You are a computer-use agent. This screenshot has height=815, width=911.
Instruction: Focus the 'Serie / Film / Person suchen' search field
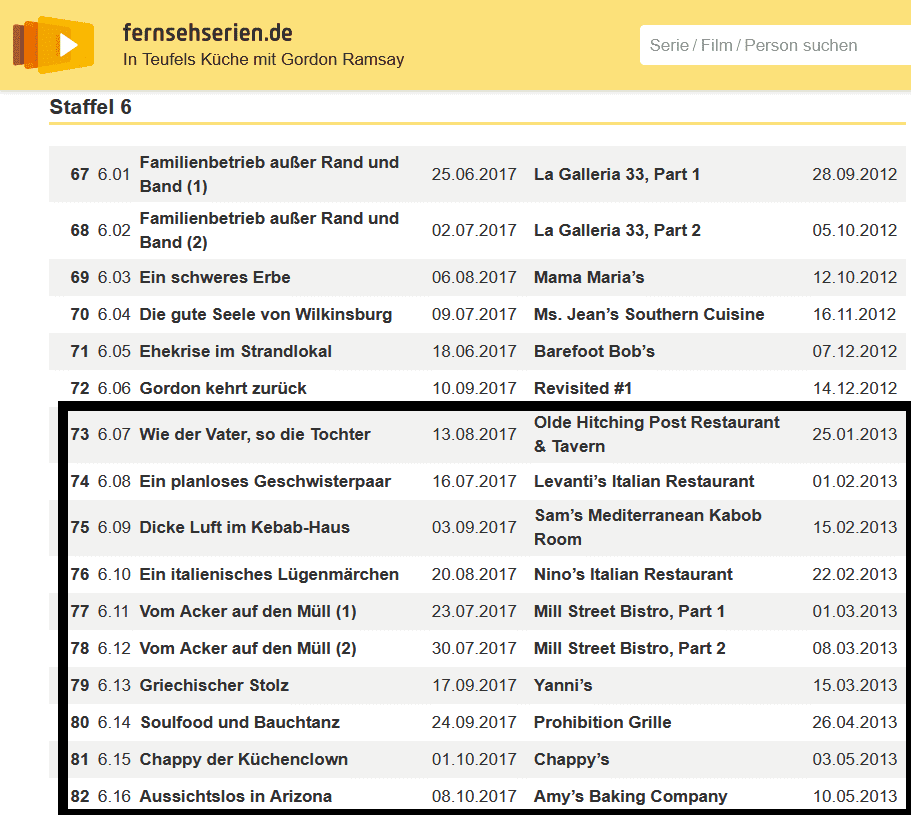pyautogui.click(x=775, y=45)
